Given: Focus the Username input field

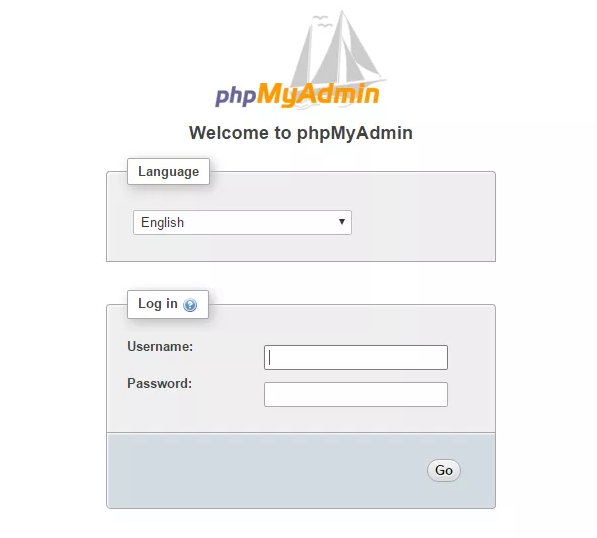Looking at the screenshot, I should pyautogui.click(x=356, y=358).
